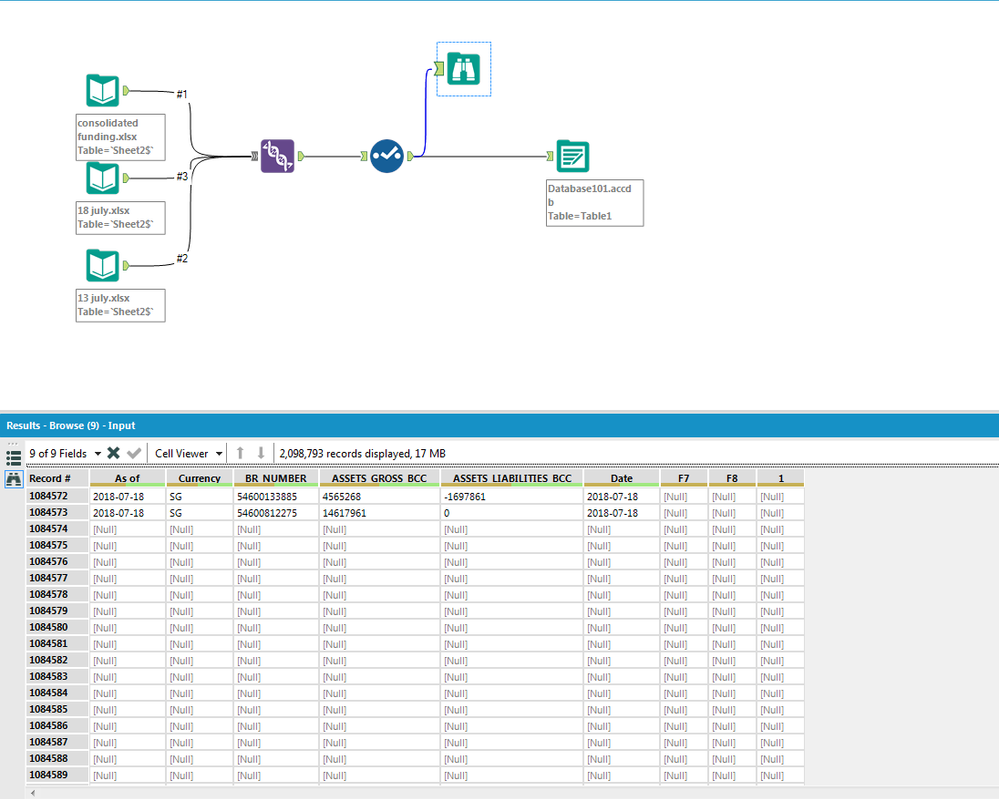Image resolution: width=999 pixels, height=799 pixels.
Task: Select cell value 4565268
Action: 379,496
